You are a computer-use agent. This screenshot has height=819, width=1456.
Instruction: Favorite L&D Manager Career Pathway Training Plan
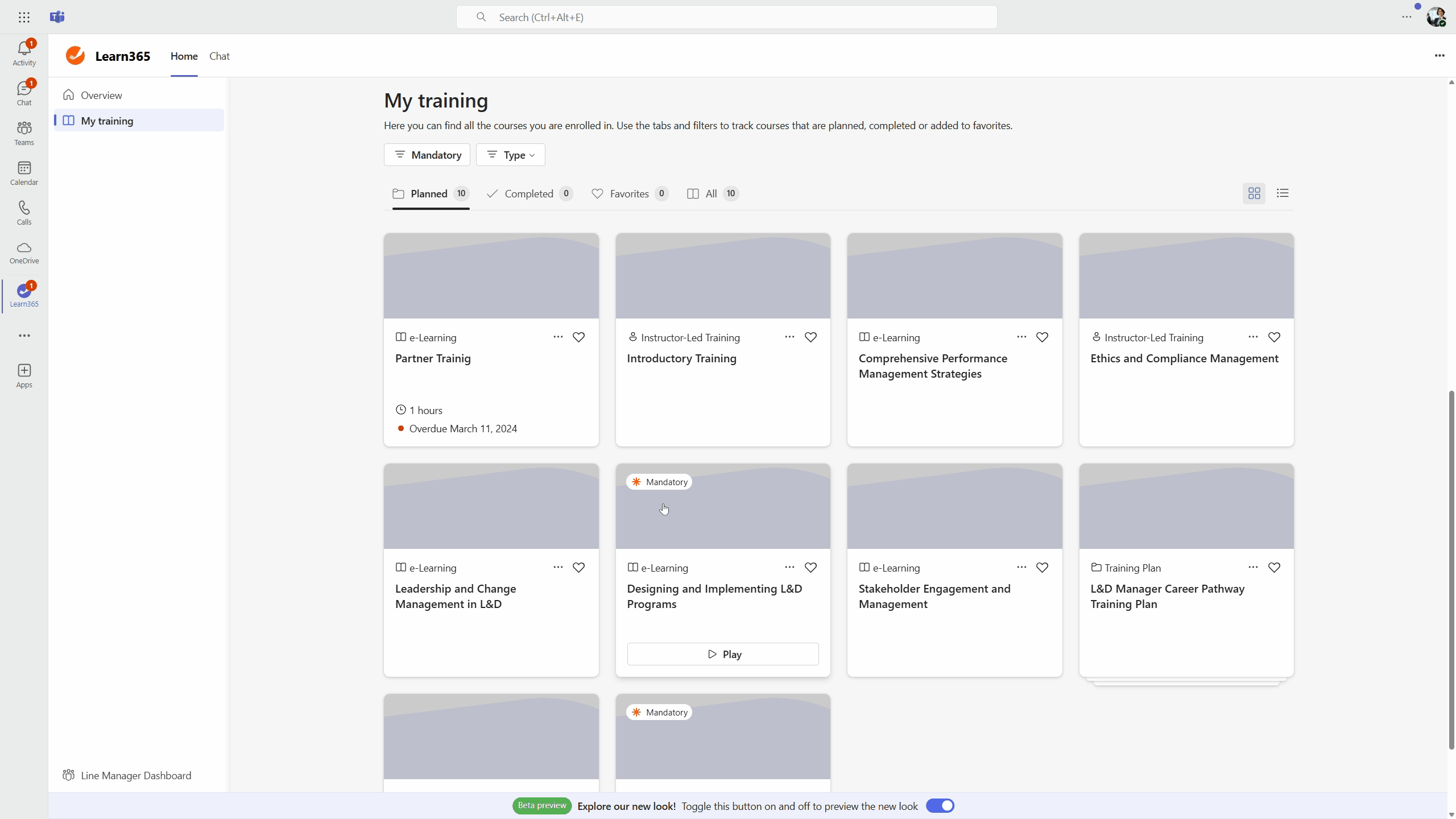click(x=1274, y=568)
